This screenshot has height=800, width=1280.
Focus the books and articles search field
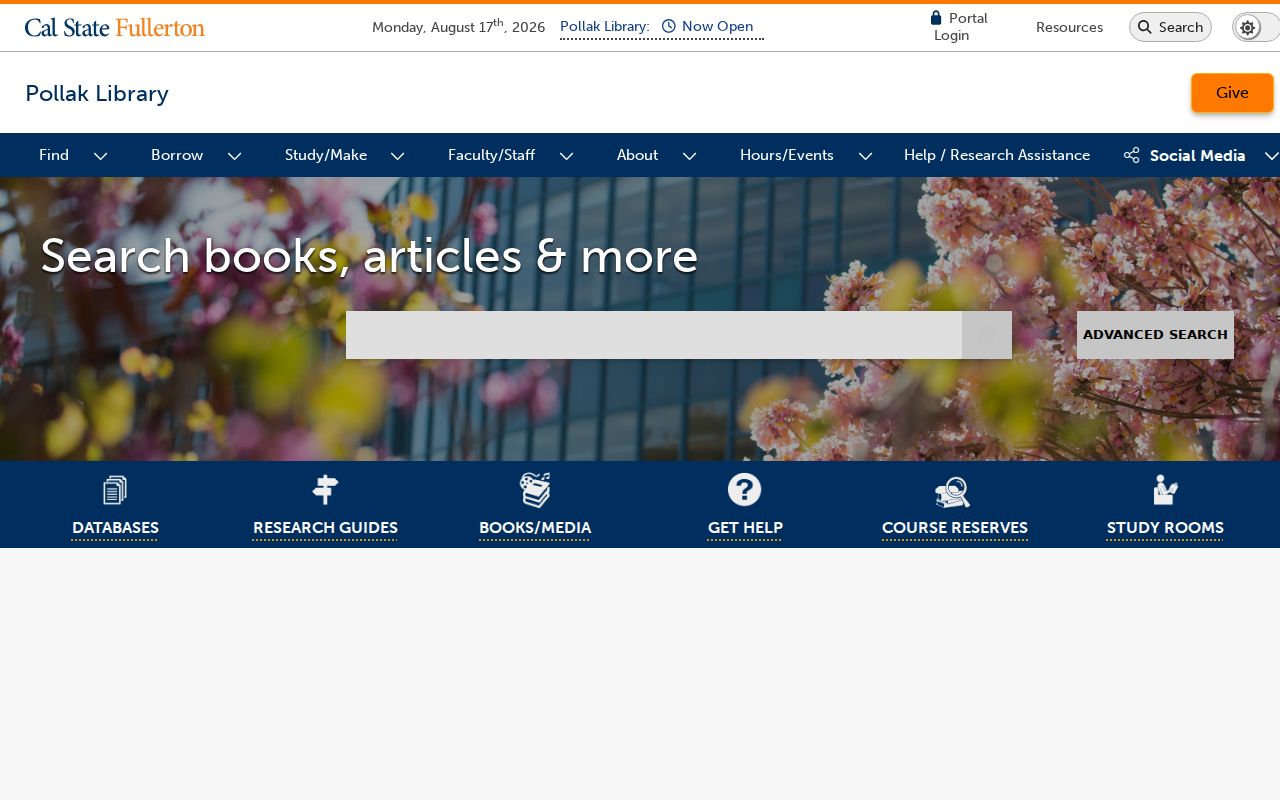(654, 335)
